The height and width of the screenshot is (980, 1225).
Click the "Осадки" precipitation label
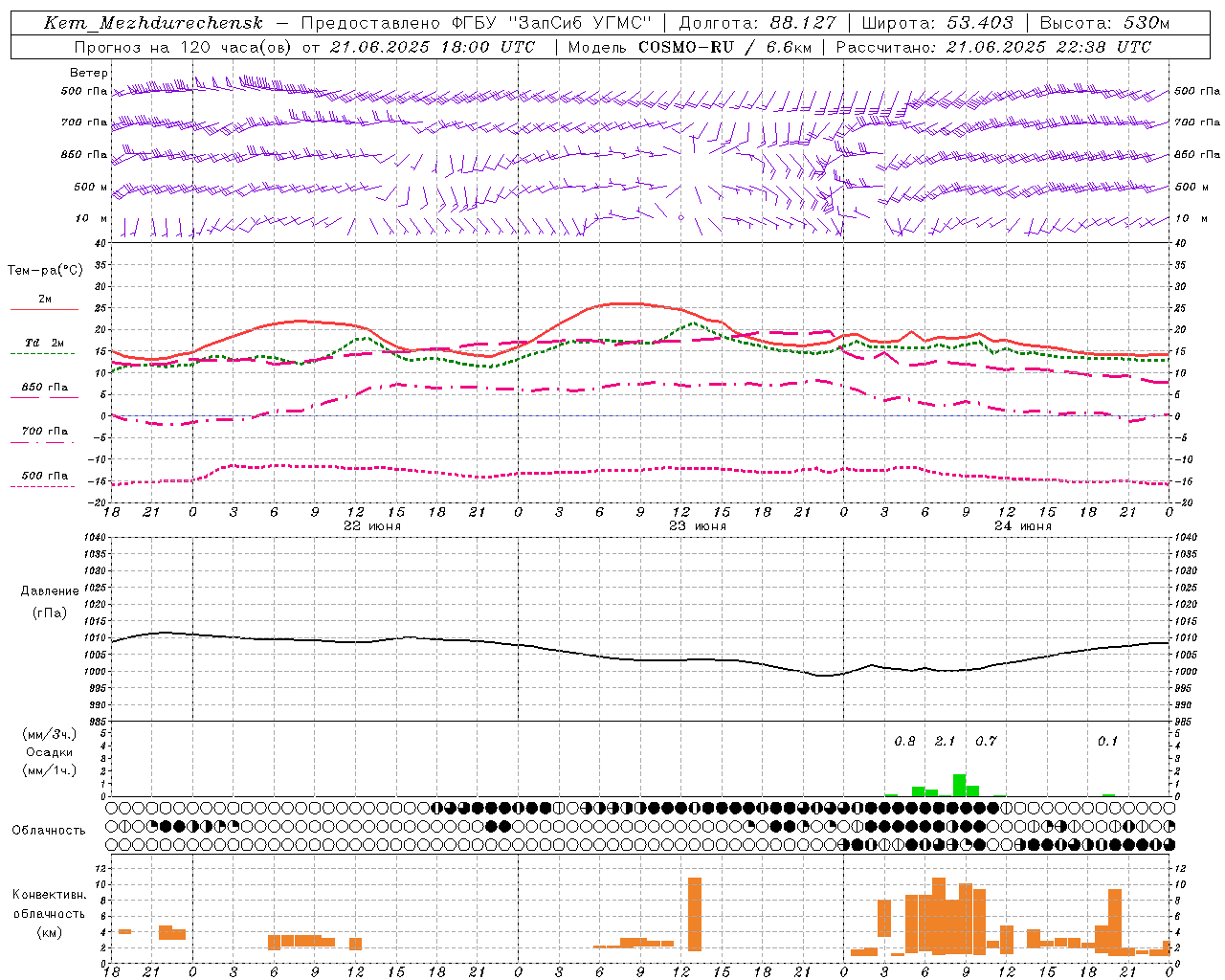coord(50,752)
